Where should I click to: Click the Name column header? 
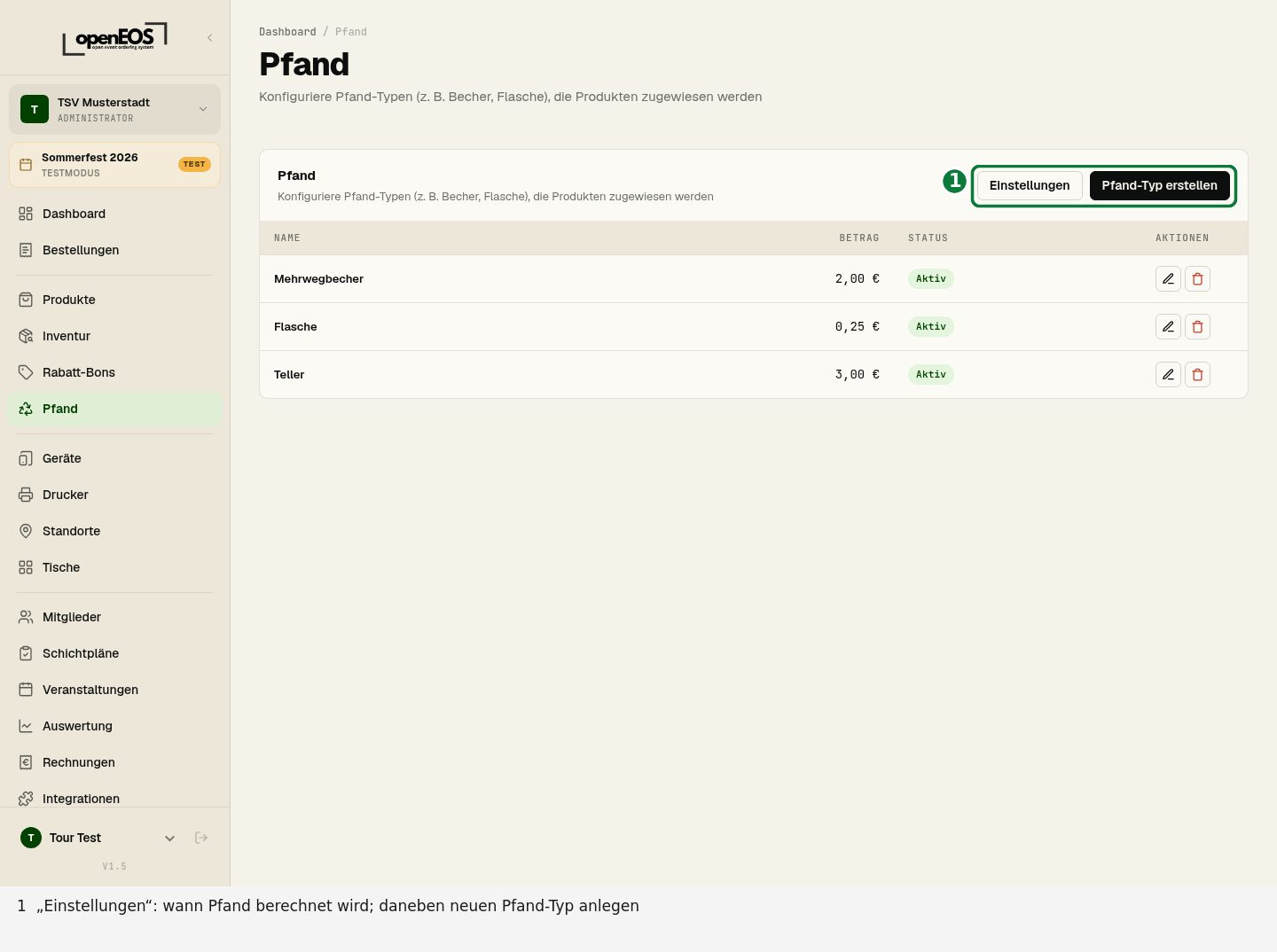pos(287,238)
